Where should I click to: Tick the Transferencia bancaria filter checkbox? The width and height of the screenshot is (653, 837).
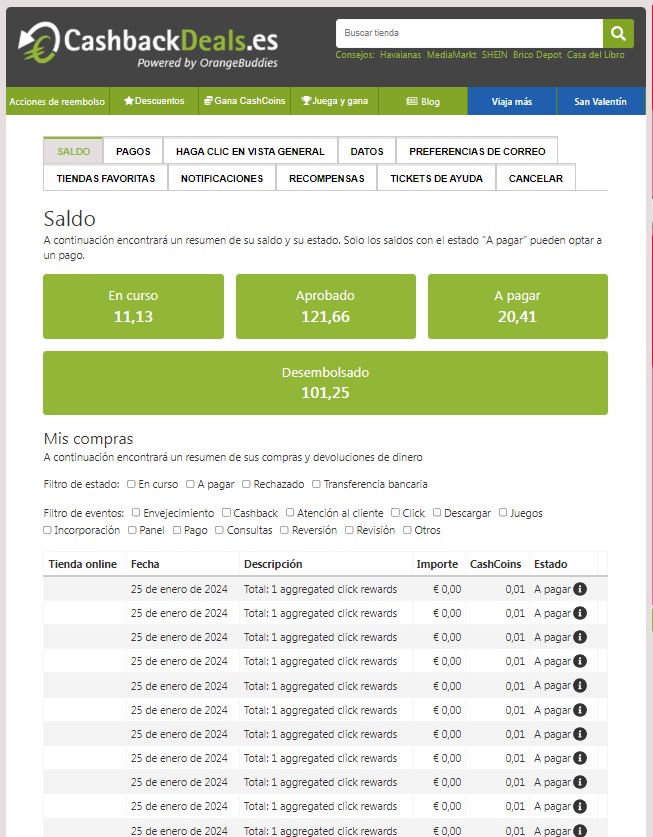pyautogui.click(x=316, y=484)
